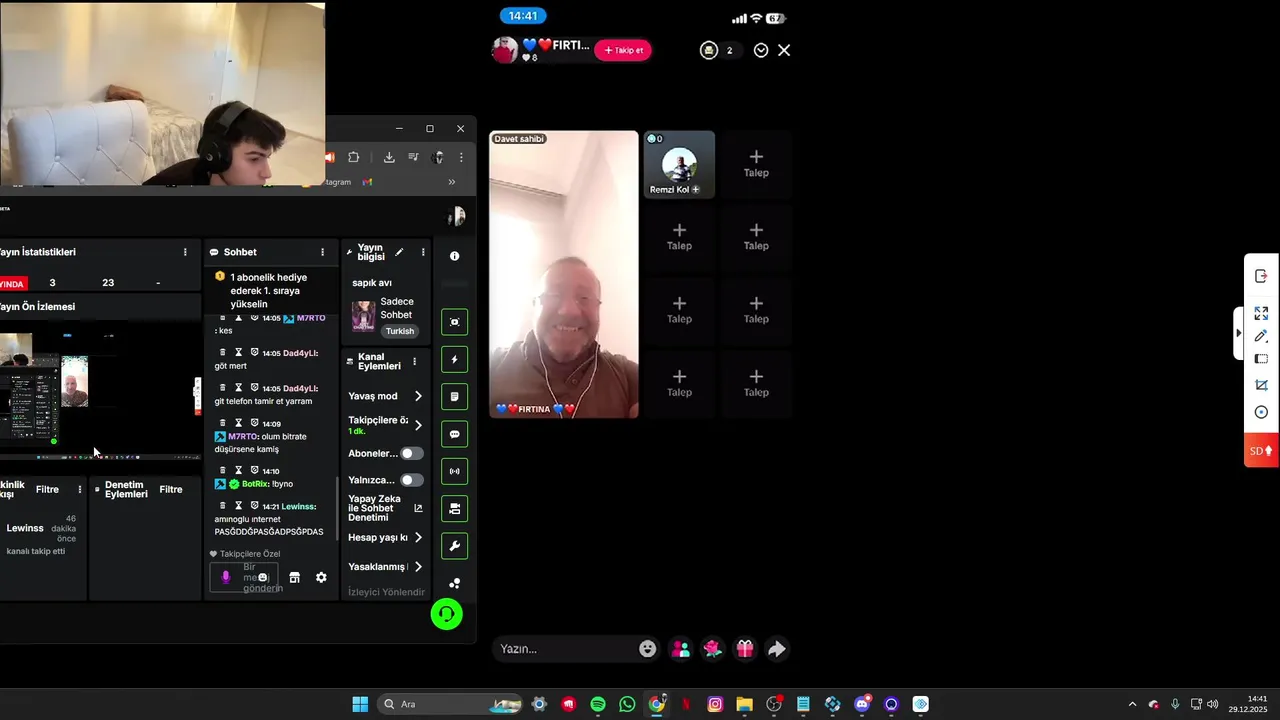This screenshot has width=1280, height=720.
Task: Timeout BotRix via hourglass icon
Action: click(239, 470)
